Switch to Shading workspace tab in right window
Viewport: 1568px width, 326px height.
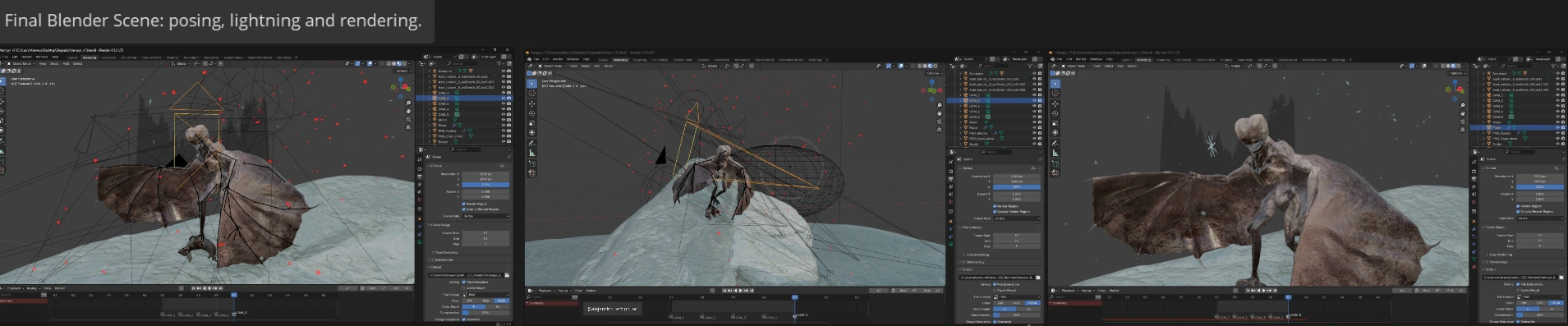[1226, 60]
